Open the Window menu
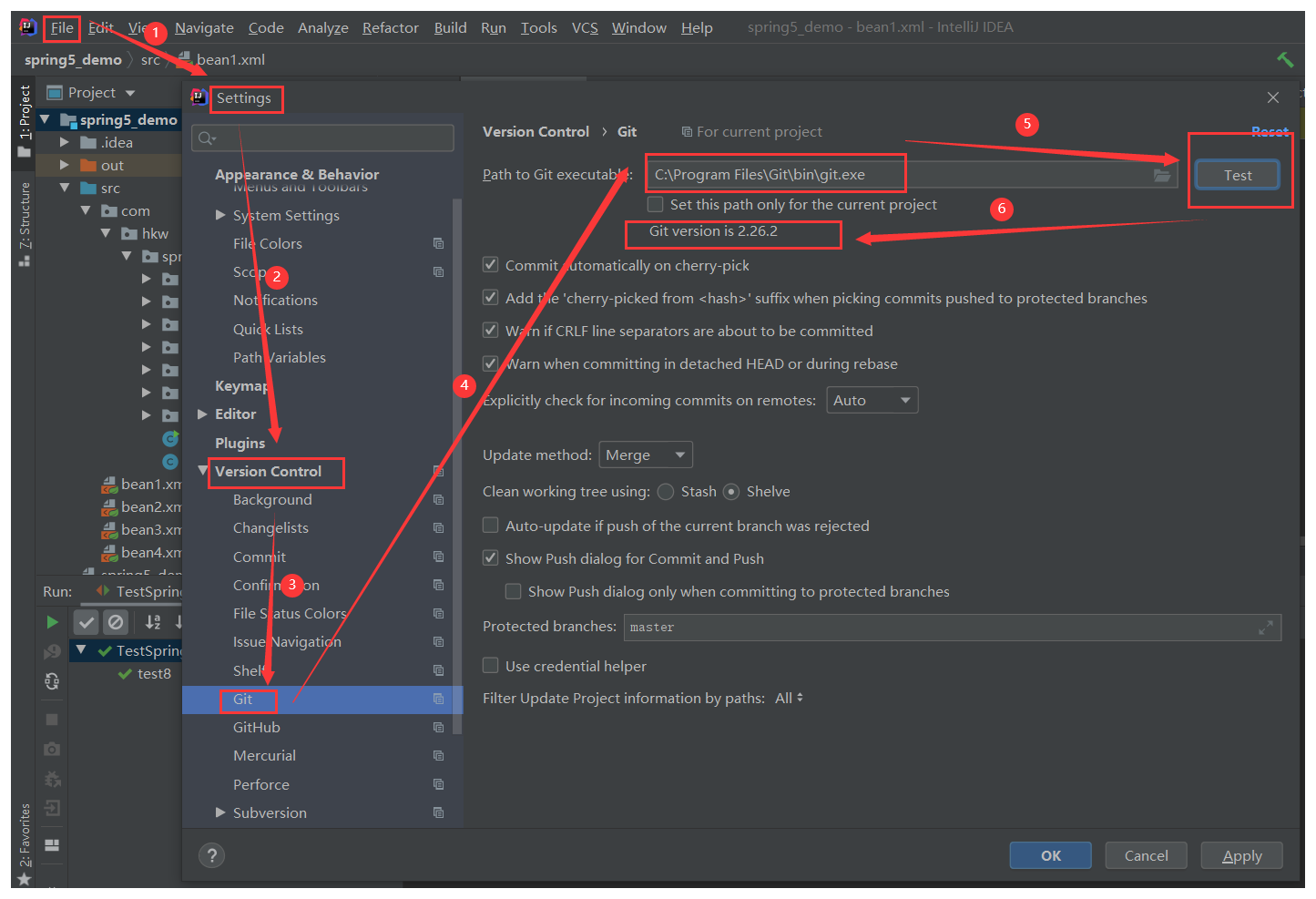The image size is (1316, 899). click(639, 28)
